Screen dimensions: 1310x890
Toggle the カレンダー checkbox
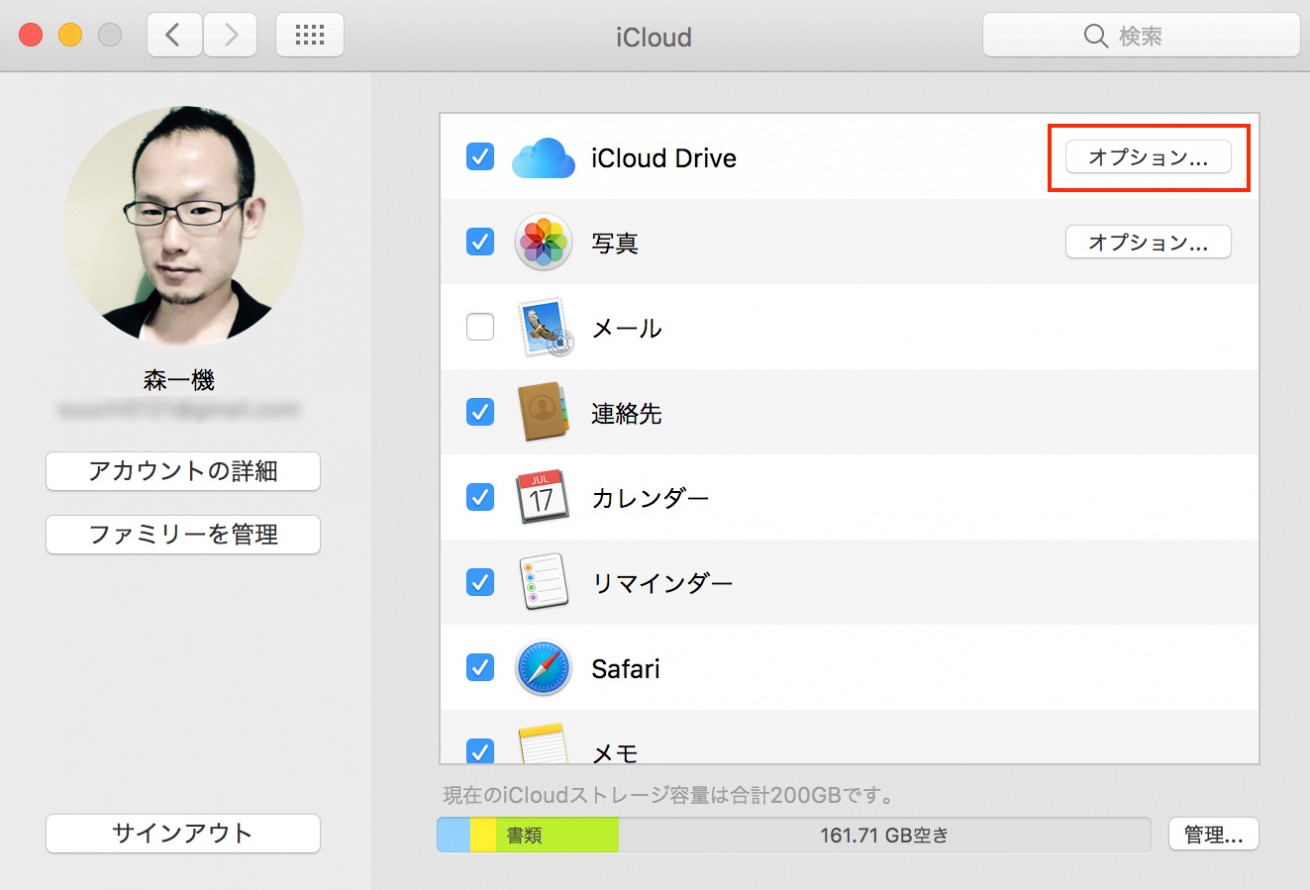[x=480, y=497]
